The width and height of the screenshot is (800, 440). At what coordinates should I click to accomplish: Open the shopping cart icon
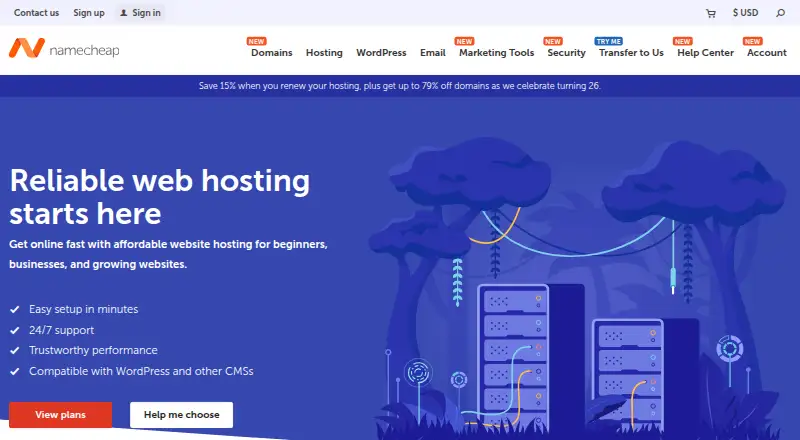coord(710,13)
